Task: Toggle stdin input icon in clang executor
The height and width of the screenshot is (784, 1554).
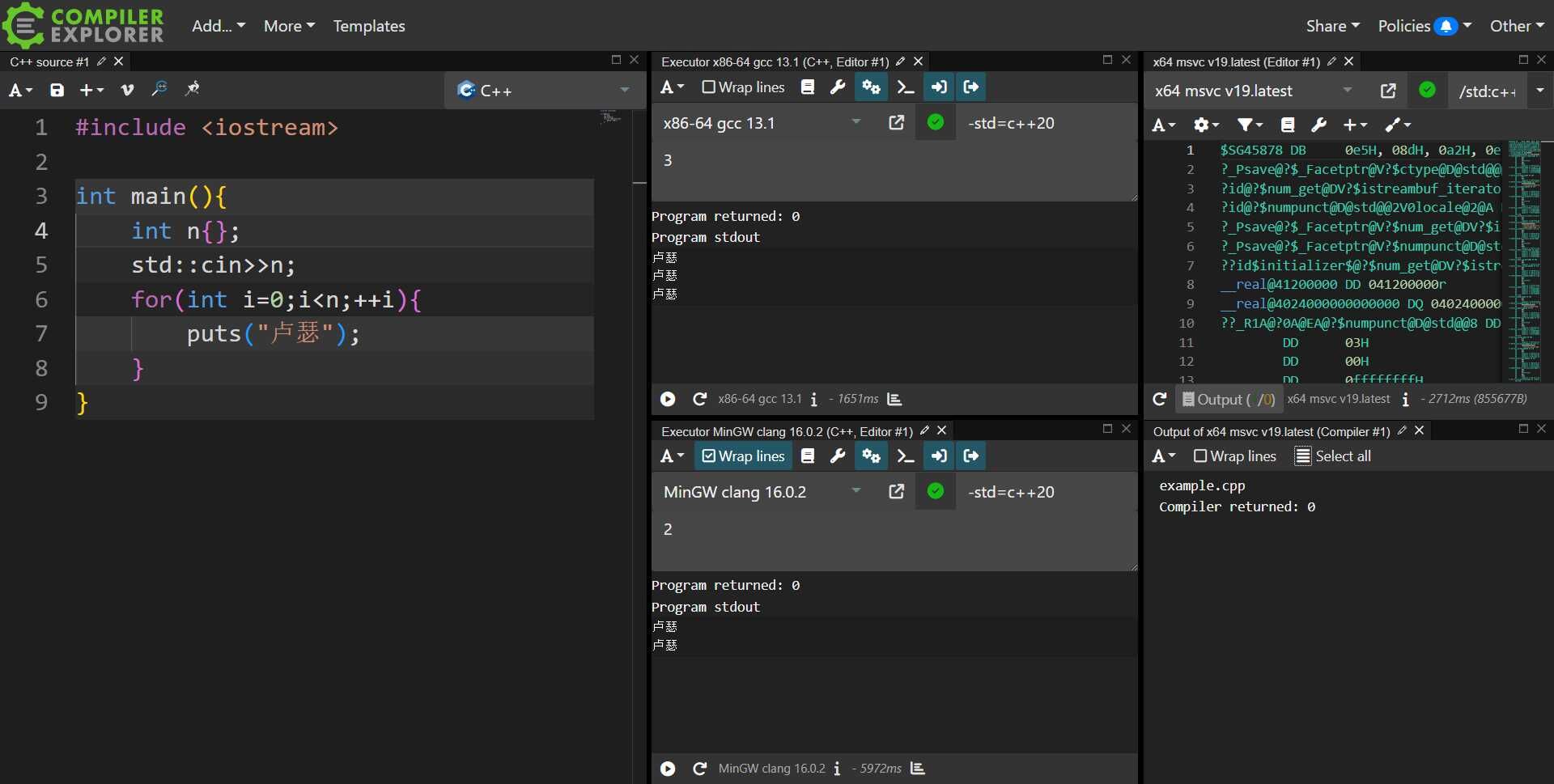Action: pos(939,456)
